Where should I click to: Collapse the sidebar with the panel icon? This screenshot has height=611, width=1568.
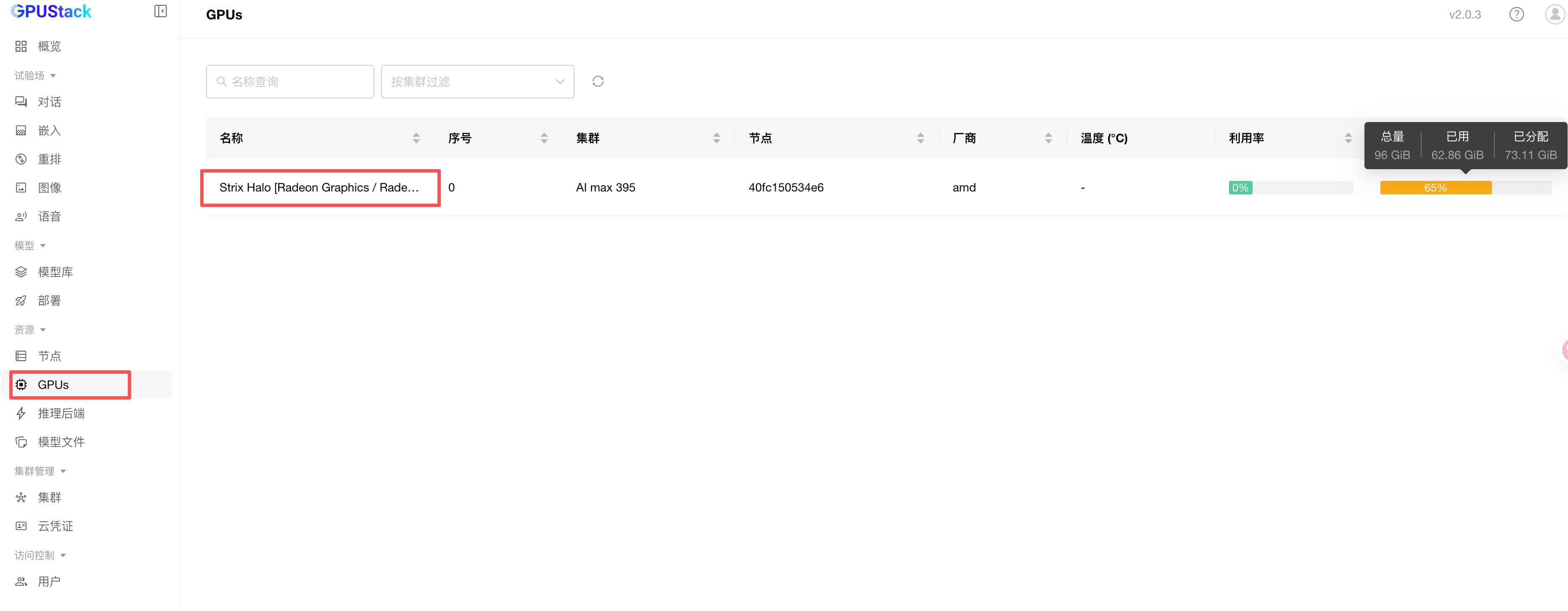click(160, 12)
